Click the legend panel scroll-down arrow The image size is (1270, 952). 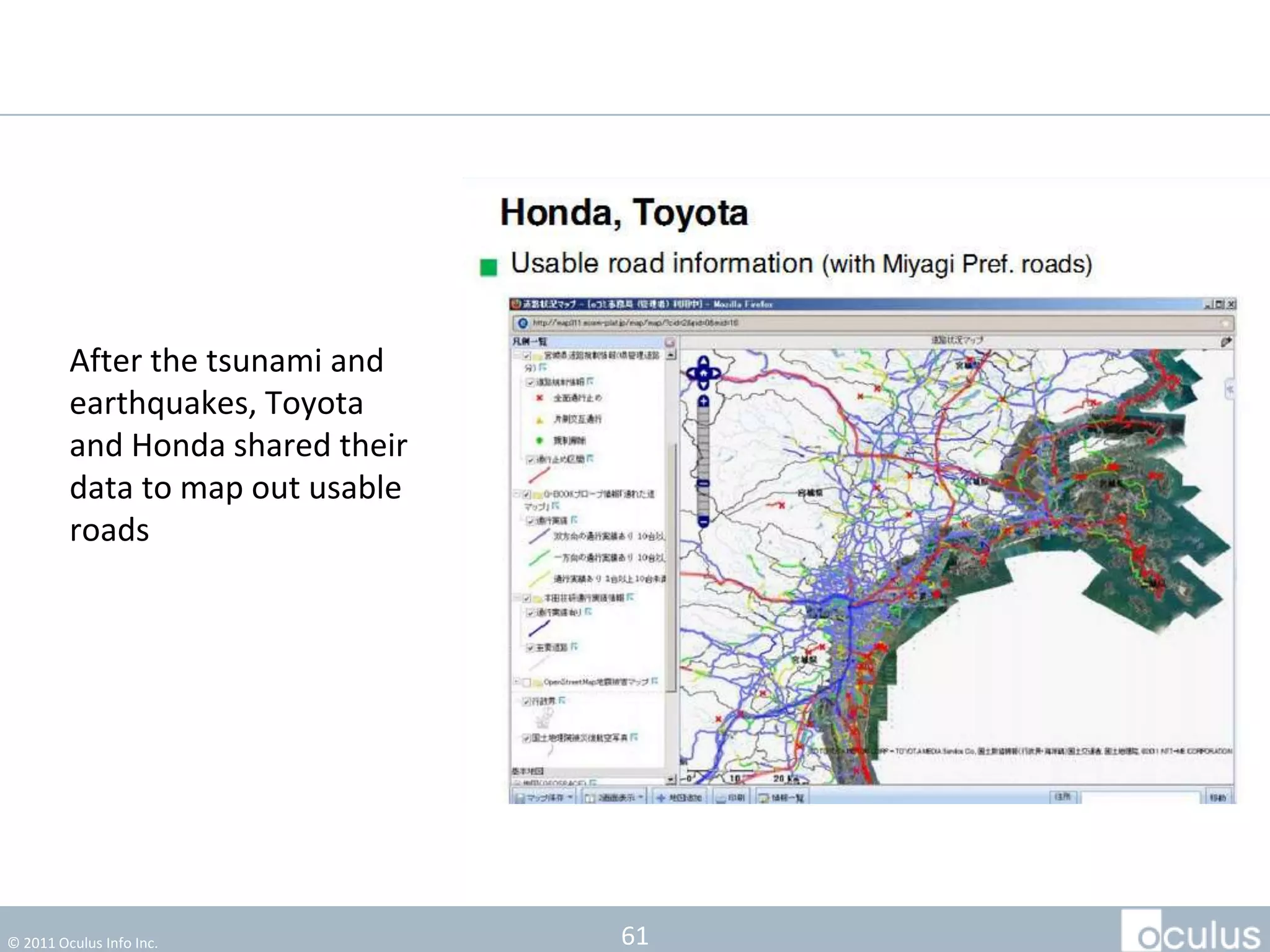[x=671, y=778]
